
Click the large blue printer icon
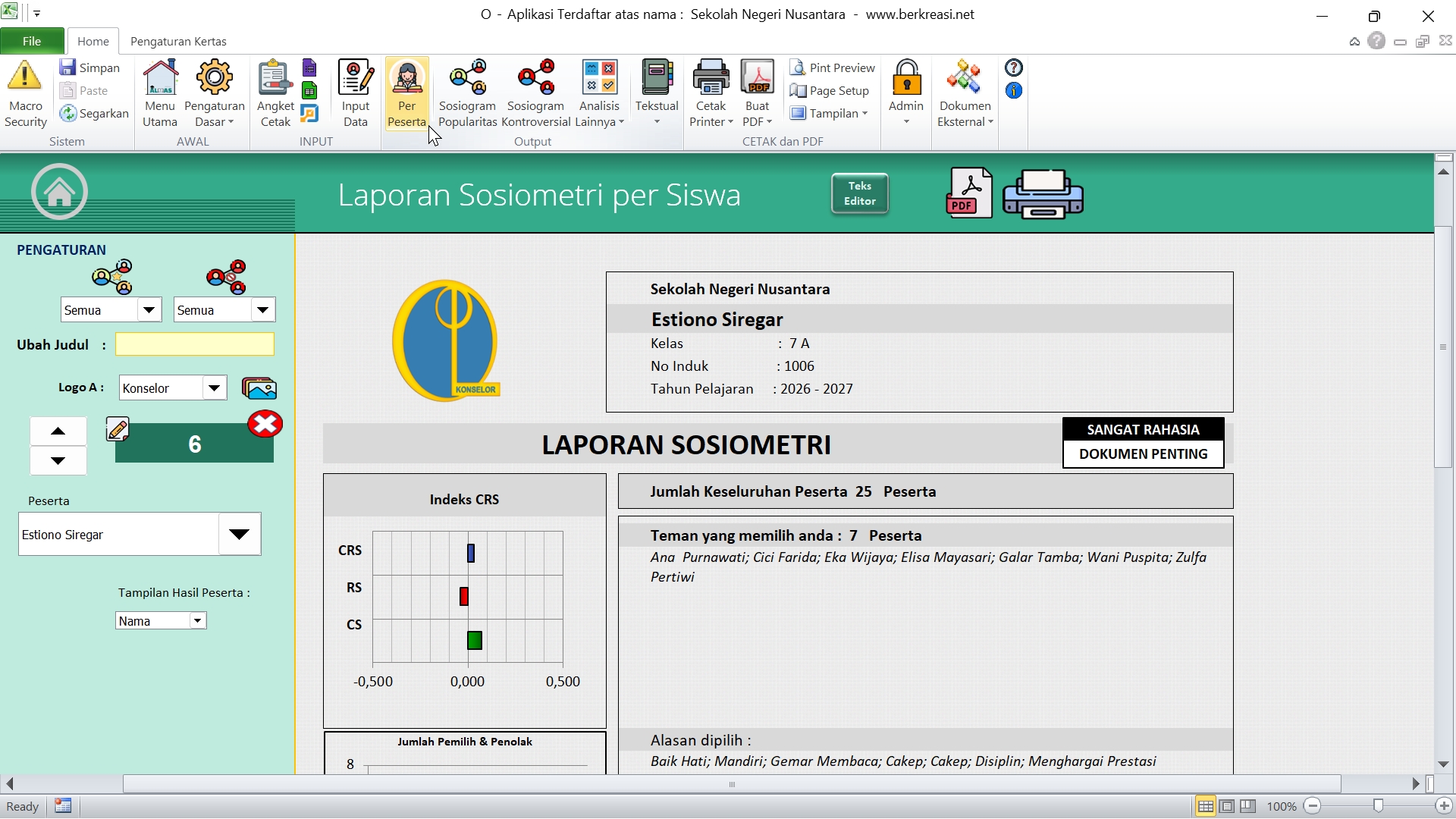click(1043, 194)
